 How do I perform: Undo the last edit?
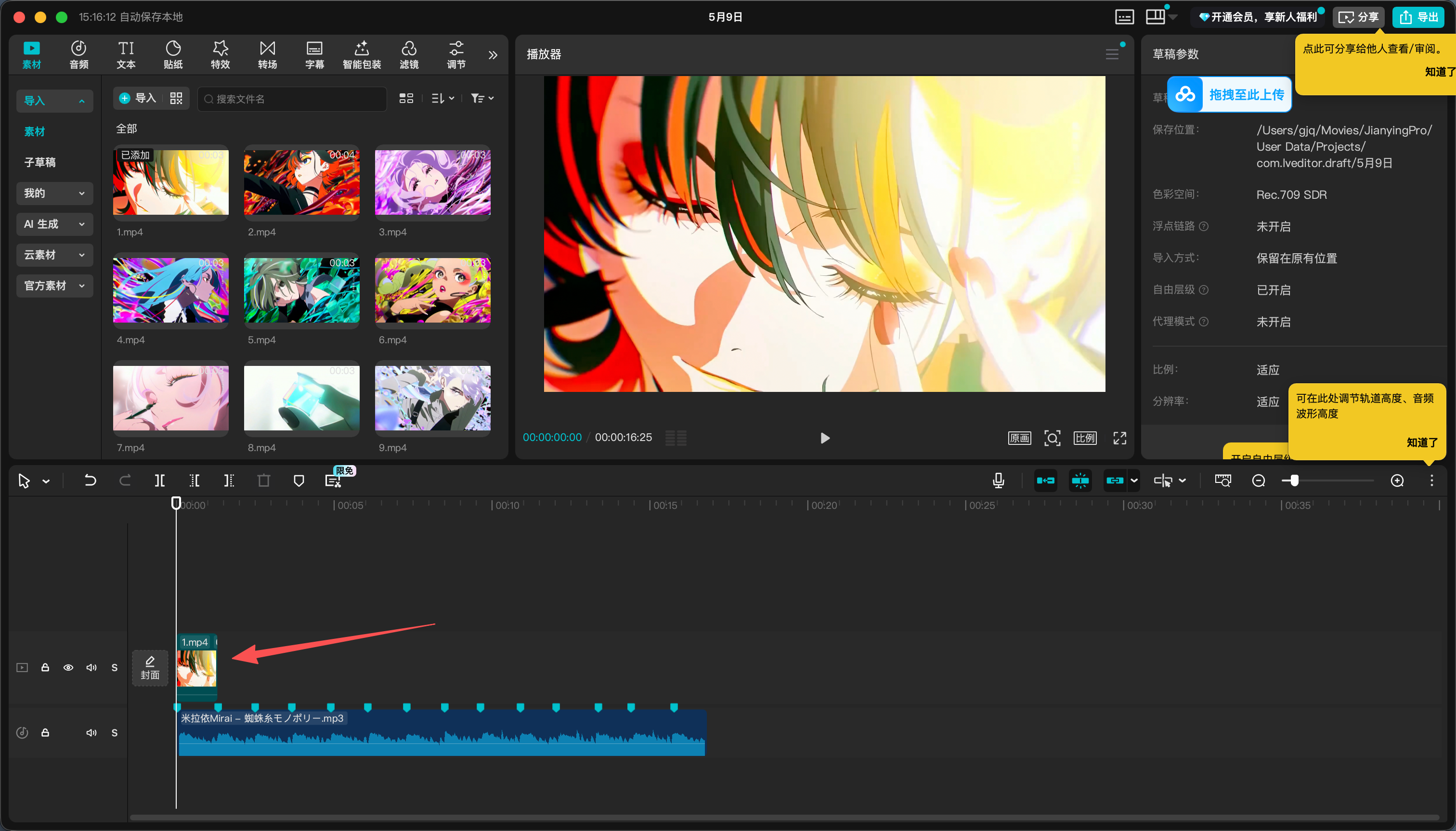click(x=90, y=480)
